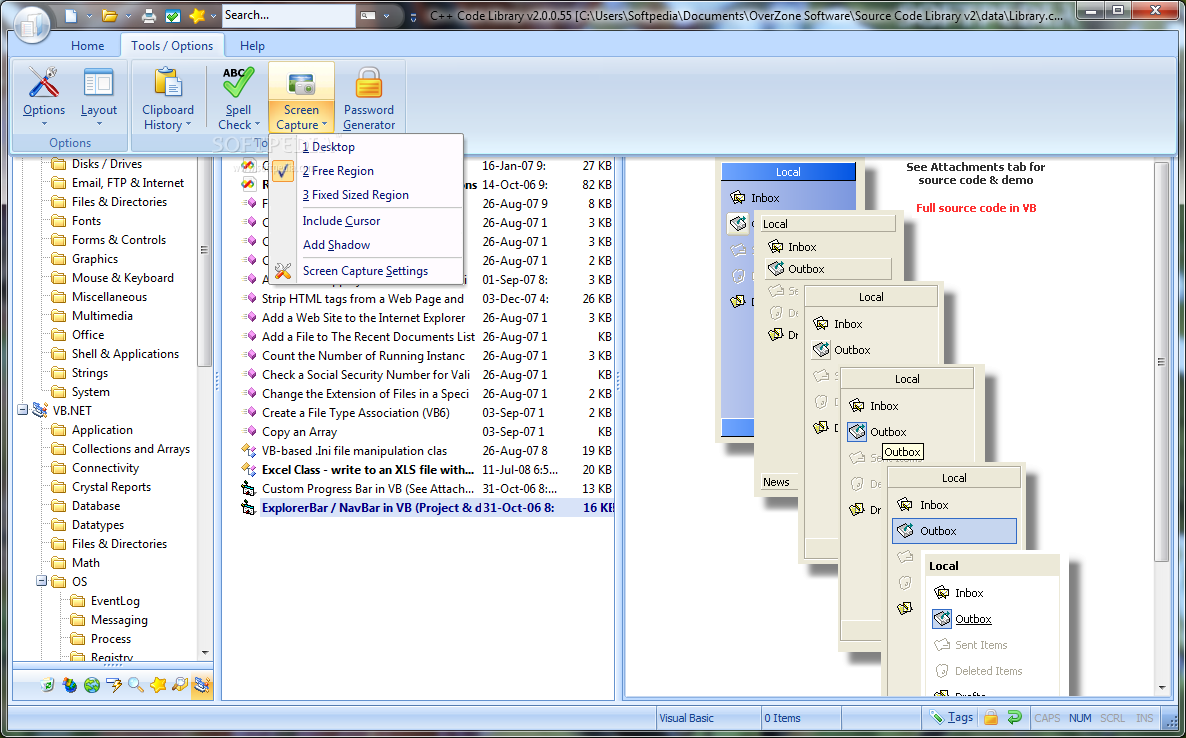This screenshot has height=738, width=1186.
Task: Open the Home ribbon tab
Action: (x=88, y=45)
